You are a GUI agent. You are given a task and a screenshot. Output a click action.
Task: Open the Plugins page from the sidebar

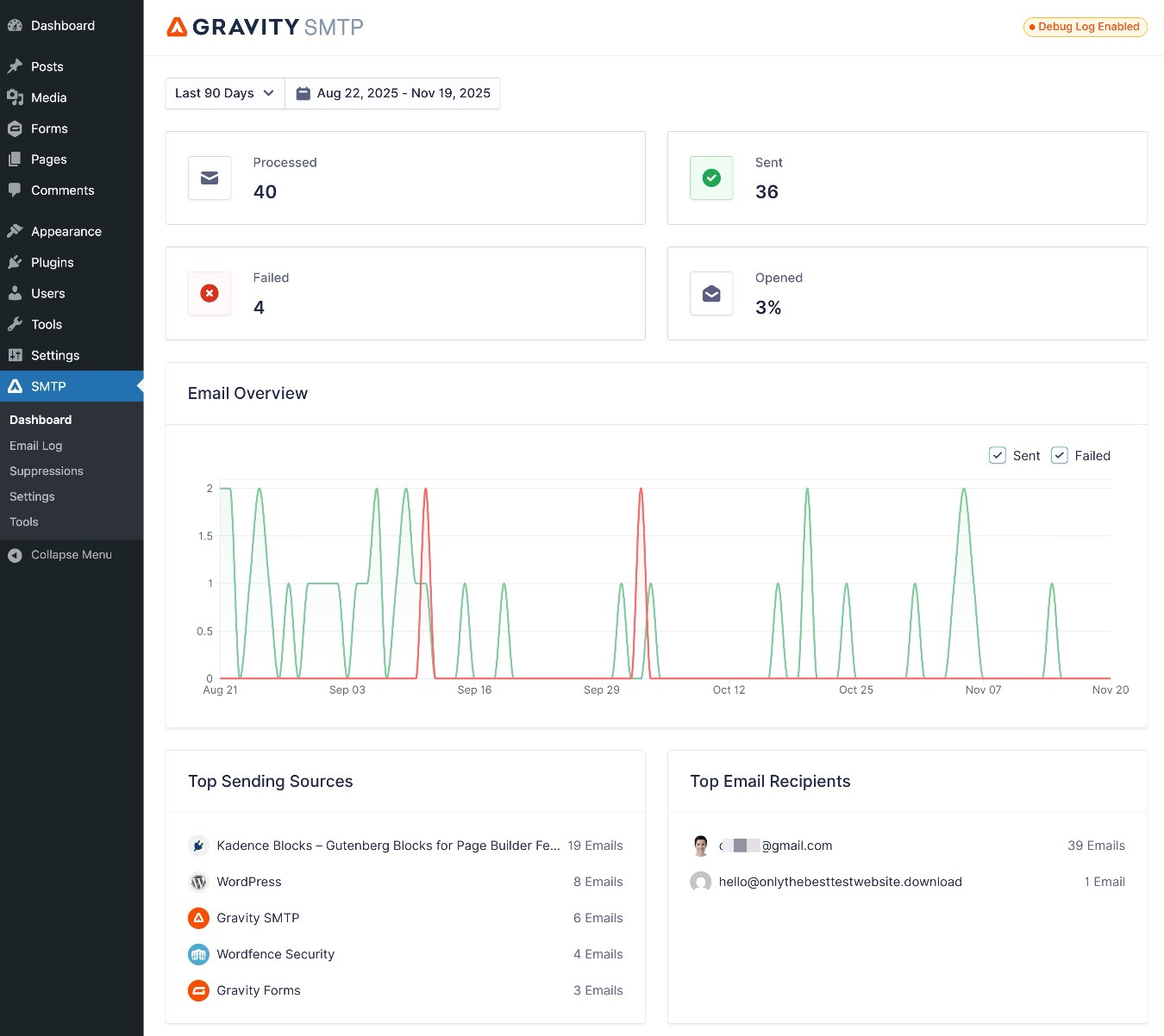(x=52, y=262)
